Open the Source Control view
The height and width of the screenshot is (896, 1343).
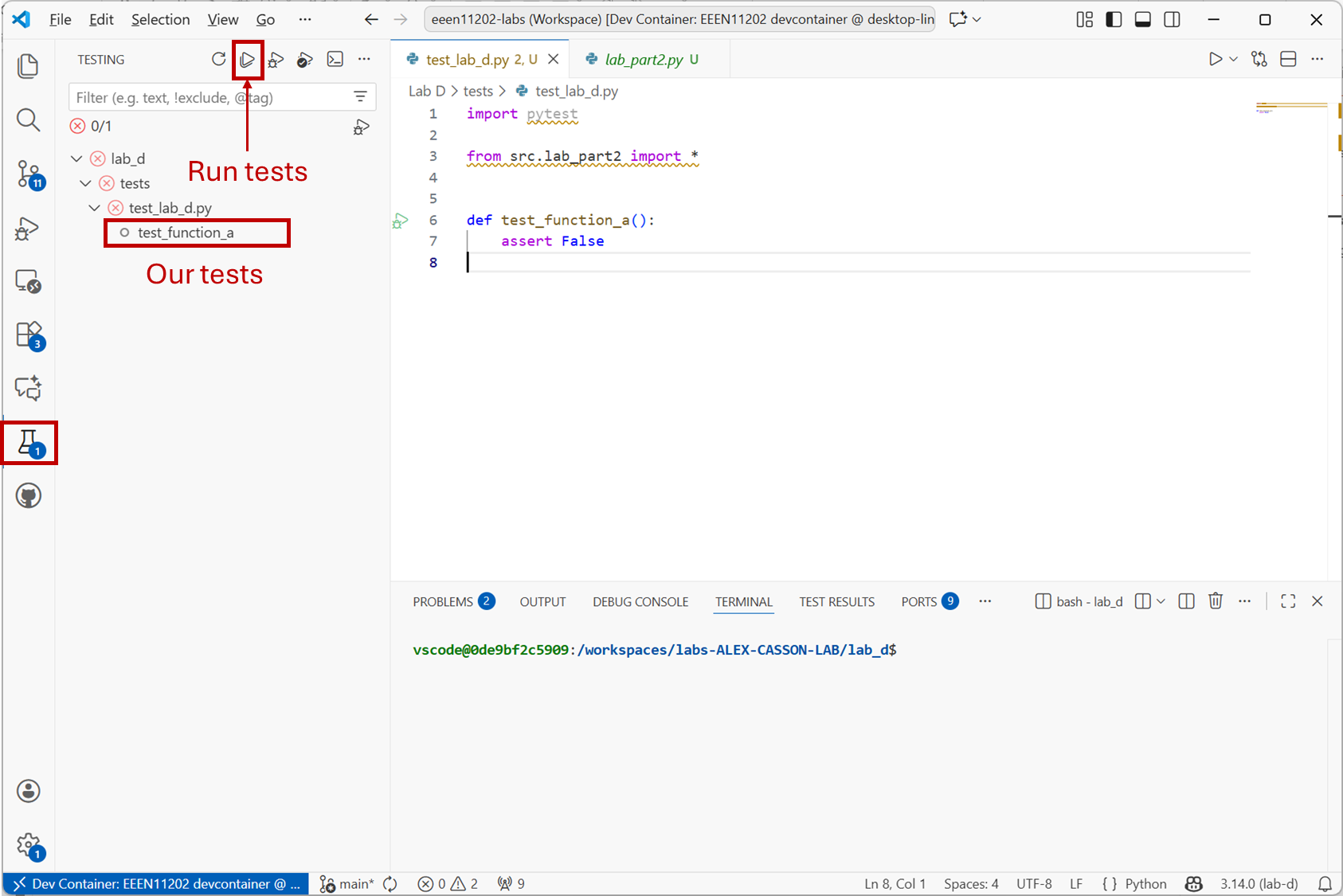click(x=29, y=174)
